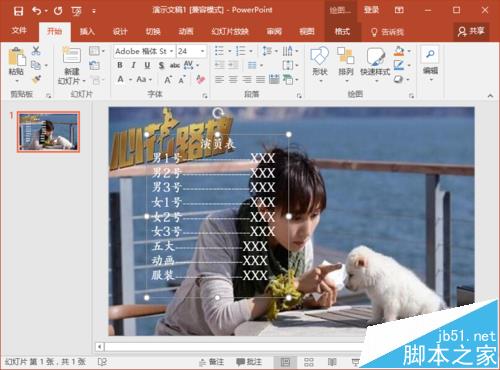Expand the font name dropdown

171,51
